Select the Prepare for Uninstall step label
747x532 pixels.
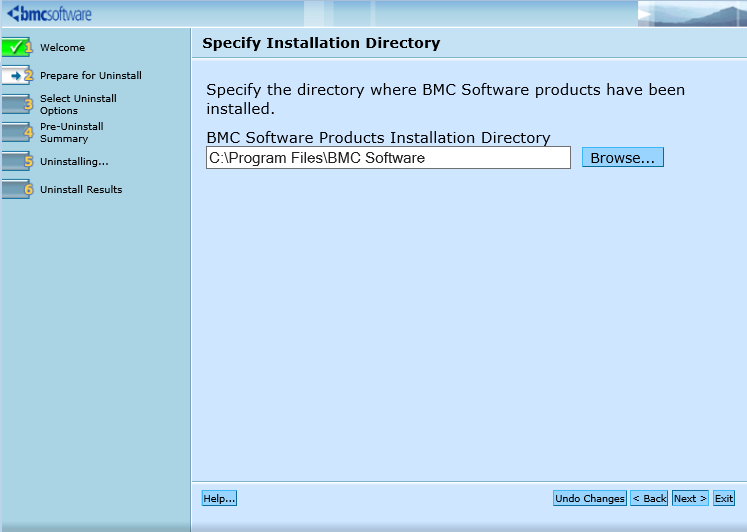[91, 76]
